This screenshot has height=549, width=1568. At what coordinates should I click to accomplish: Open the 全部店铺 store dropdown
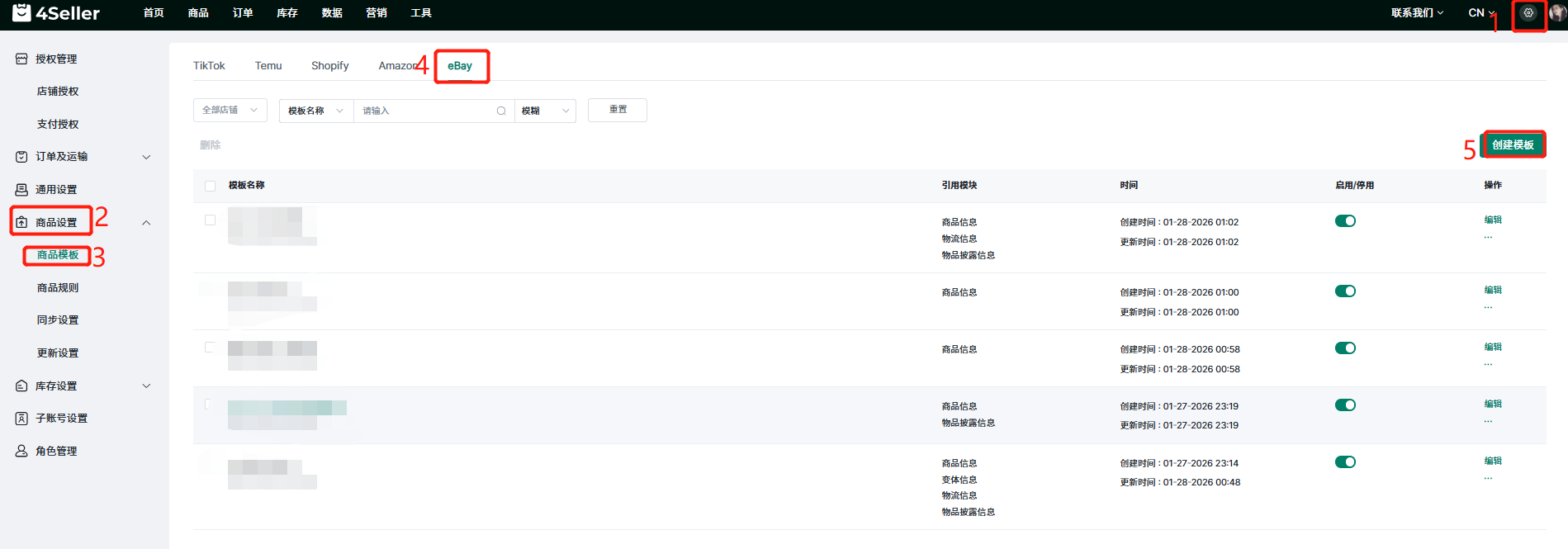[x=230, y=111]
